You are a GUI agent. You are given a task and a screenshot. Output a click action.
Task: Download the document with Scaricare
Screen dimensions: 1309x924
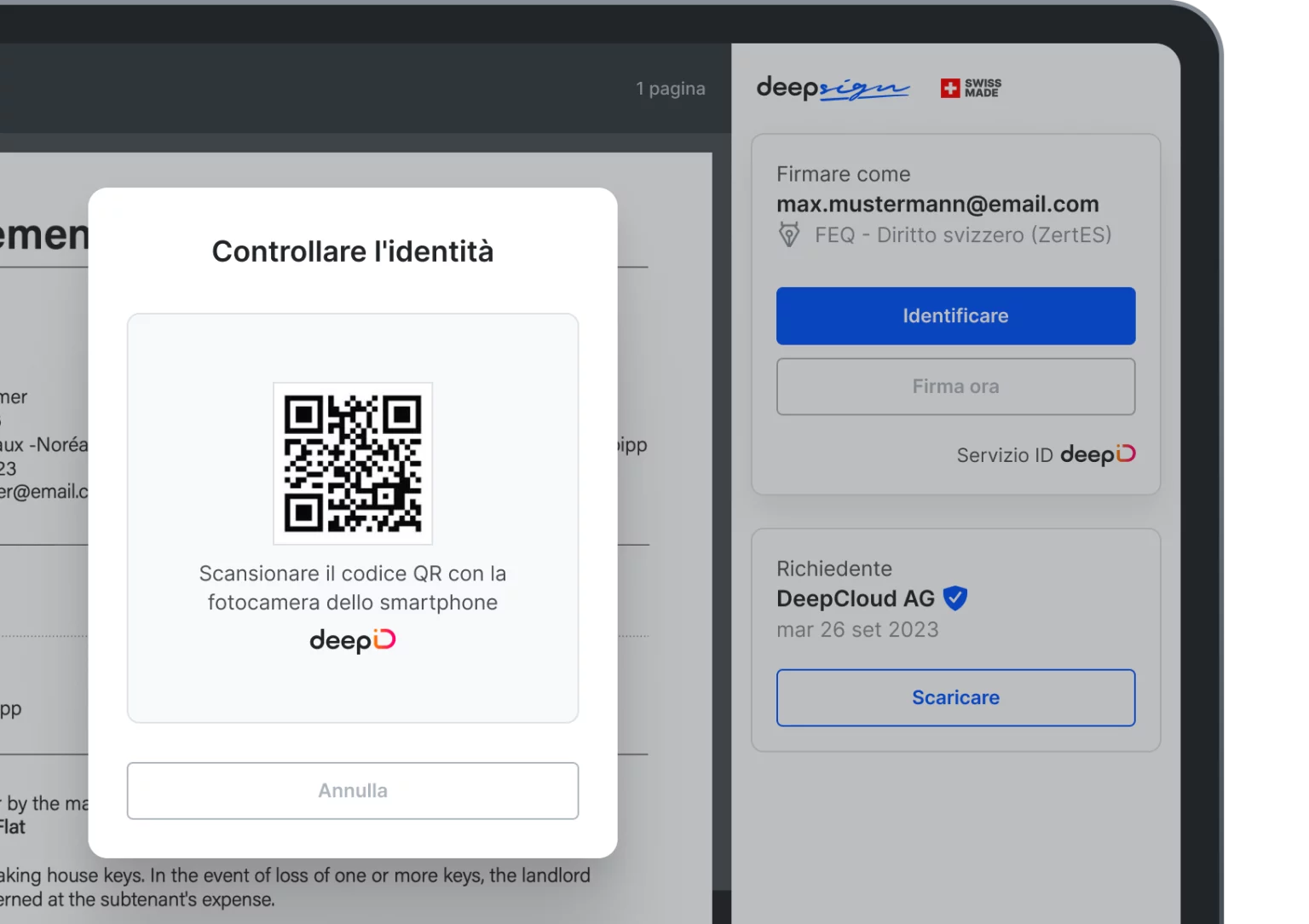(x=955, y=697)
